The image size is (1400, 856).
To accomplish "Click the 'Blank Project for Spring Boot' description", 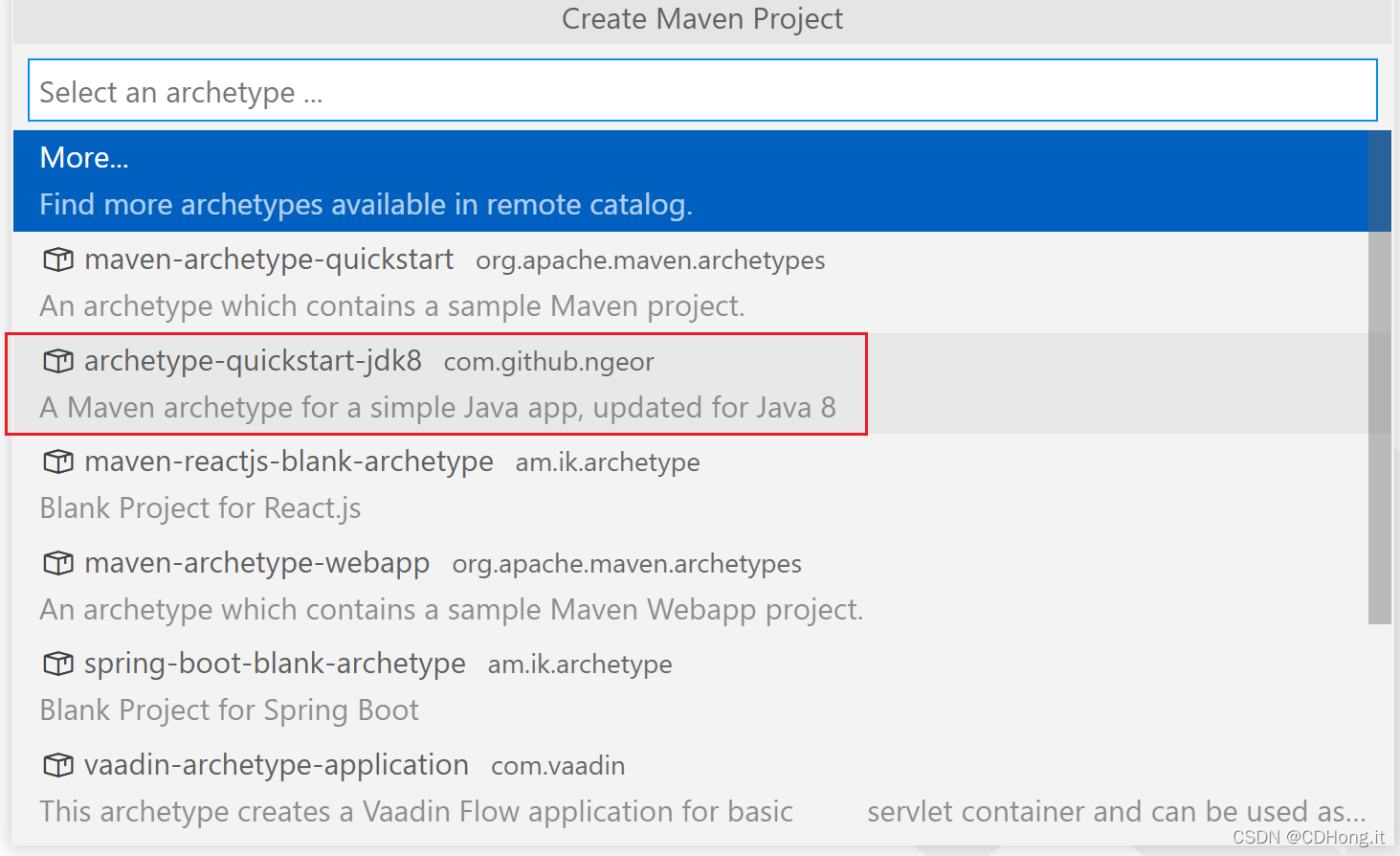I will [229, 710].
